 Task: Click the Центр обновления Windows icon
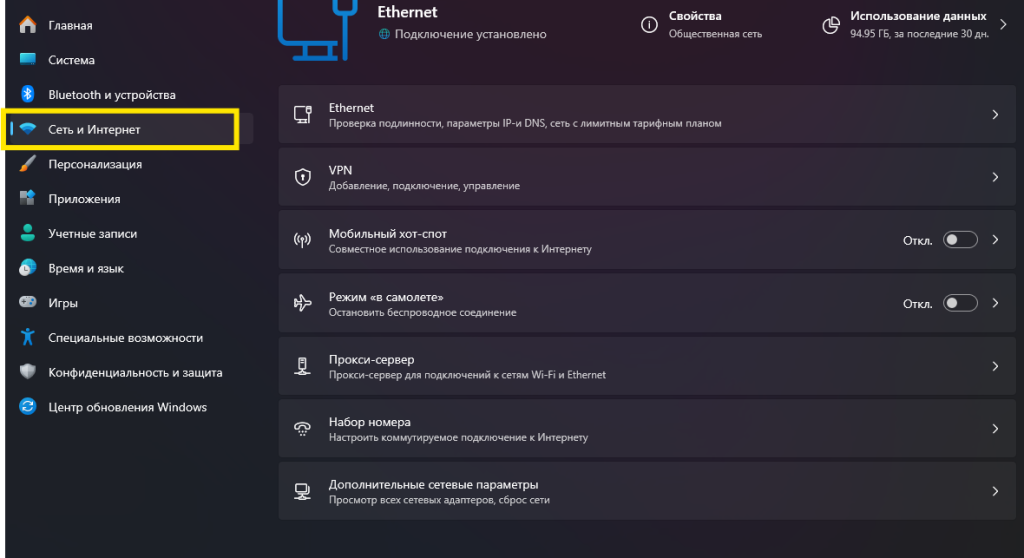(x=28, y=407)
